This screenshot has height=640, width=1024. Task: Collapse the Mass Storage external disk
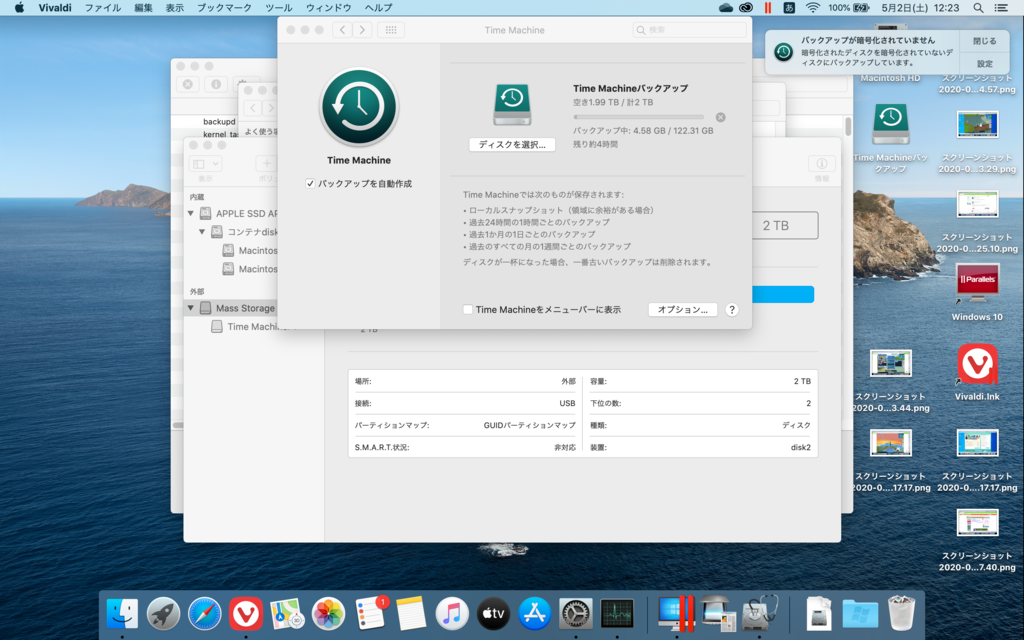pyautogui.click(x=191, y=308)
